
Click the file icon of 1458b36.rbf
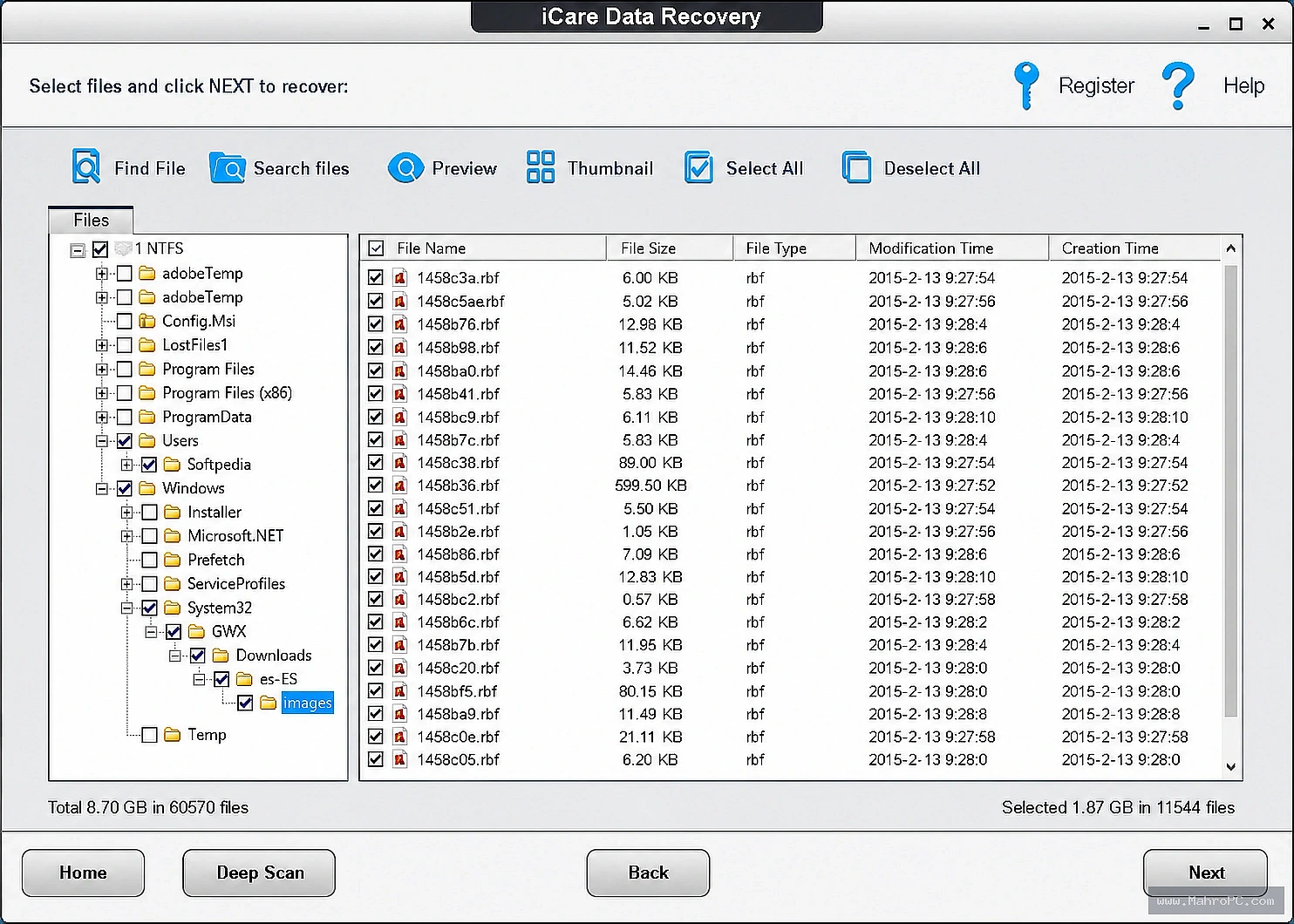tap(400, 486)
